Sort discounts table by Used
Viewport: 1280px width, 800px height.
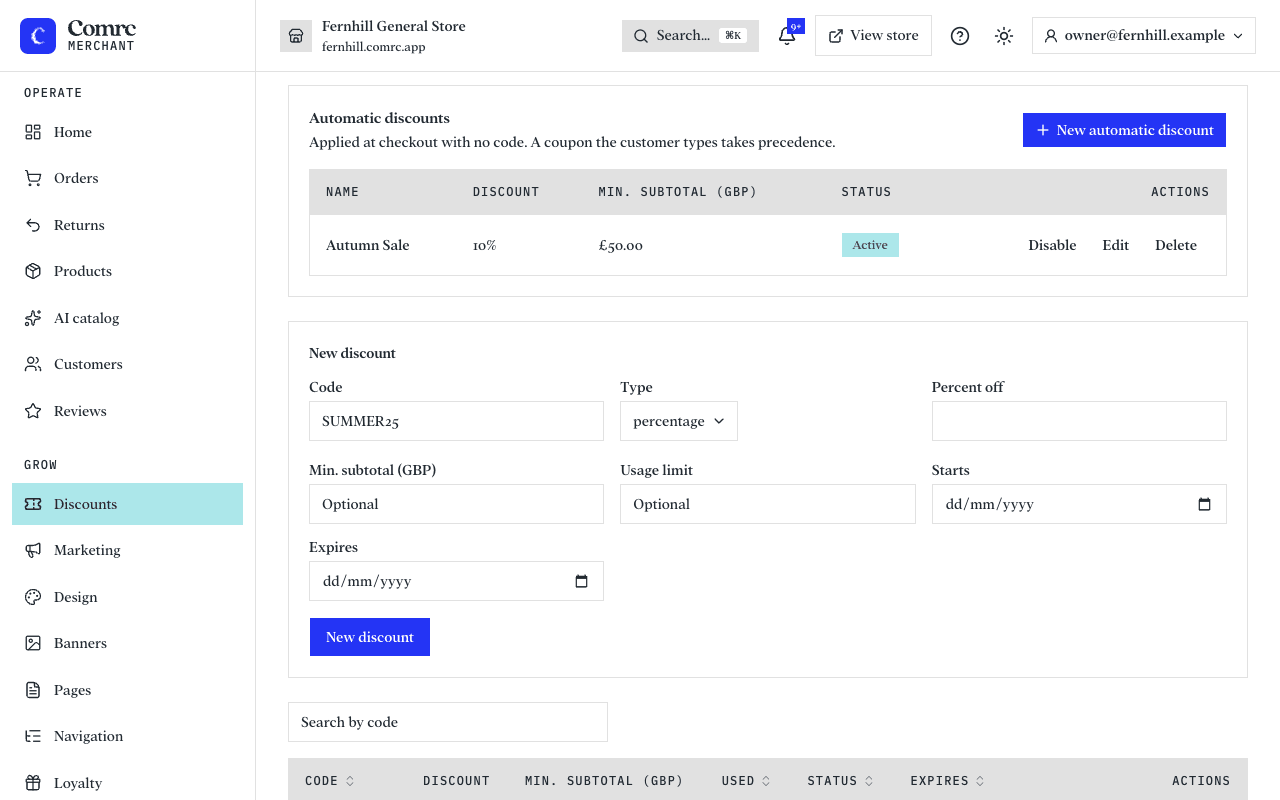[x=746, y=781]
